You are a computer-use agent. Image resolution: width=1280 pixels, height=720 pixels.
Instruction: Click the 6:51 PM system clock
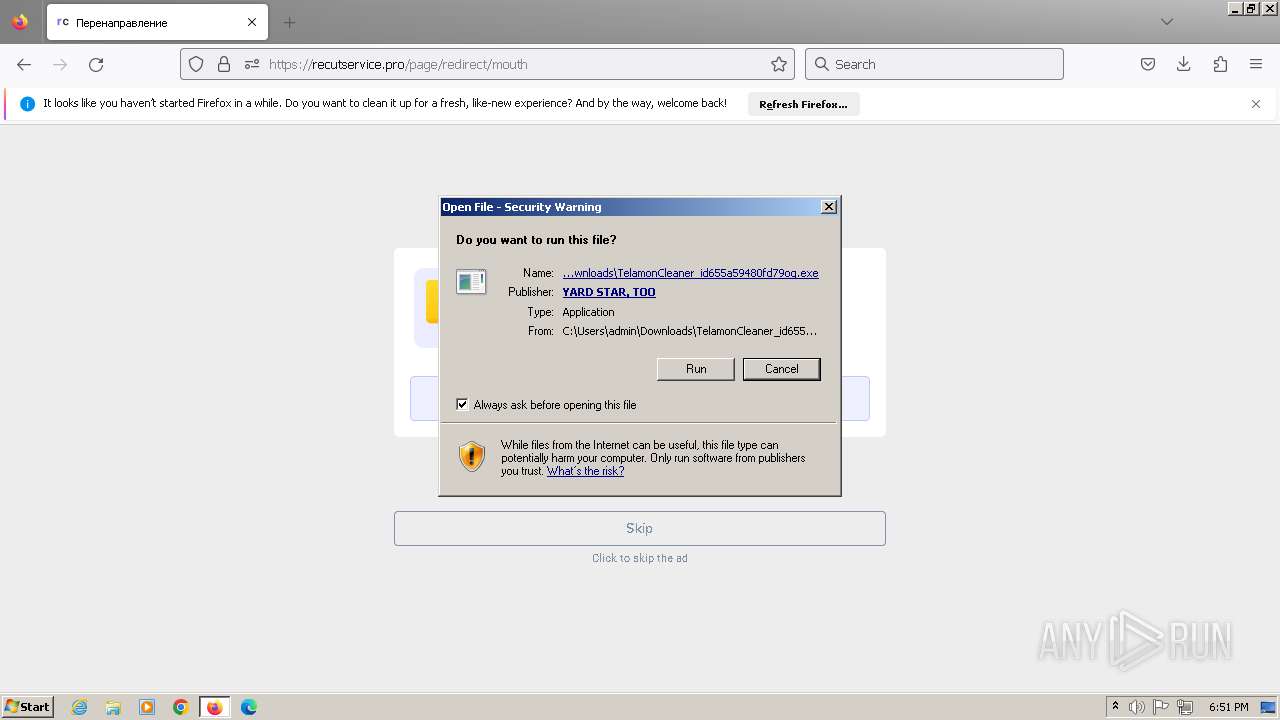point(1229,707)
